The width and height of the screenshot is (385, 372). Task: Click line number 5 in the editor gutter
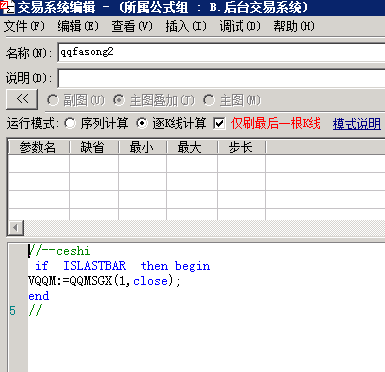12,311
